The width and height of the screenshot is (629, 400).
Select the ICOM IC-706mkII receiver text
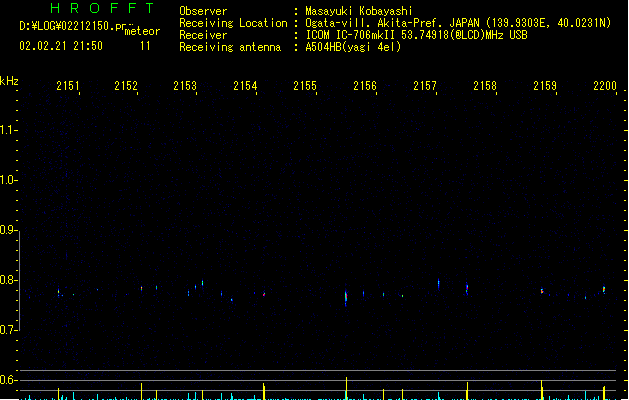coord(416,35)
